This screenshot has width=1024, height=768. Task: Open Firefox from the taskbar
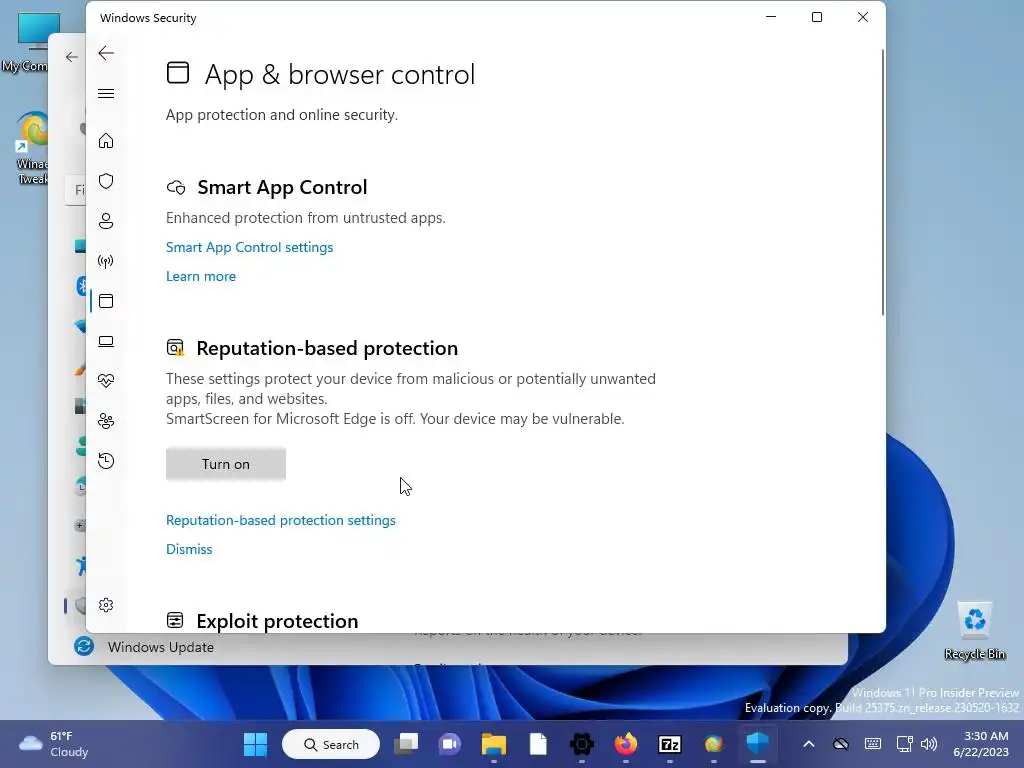coord(626,744)
